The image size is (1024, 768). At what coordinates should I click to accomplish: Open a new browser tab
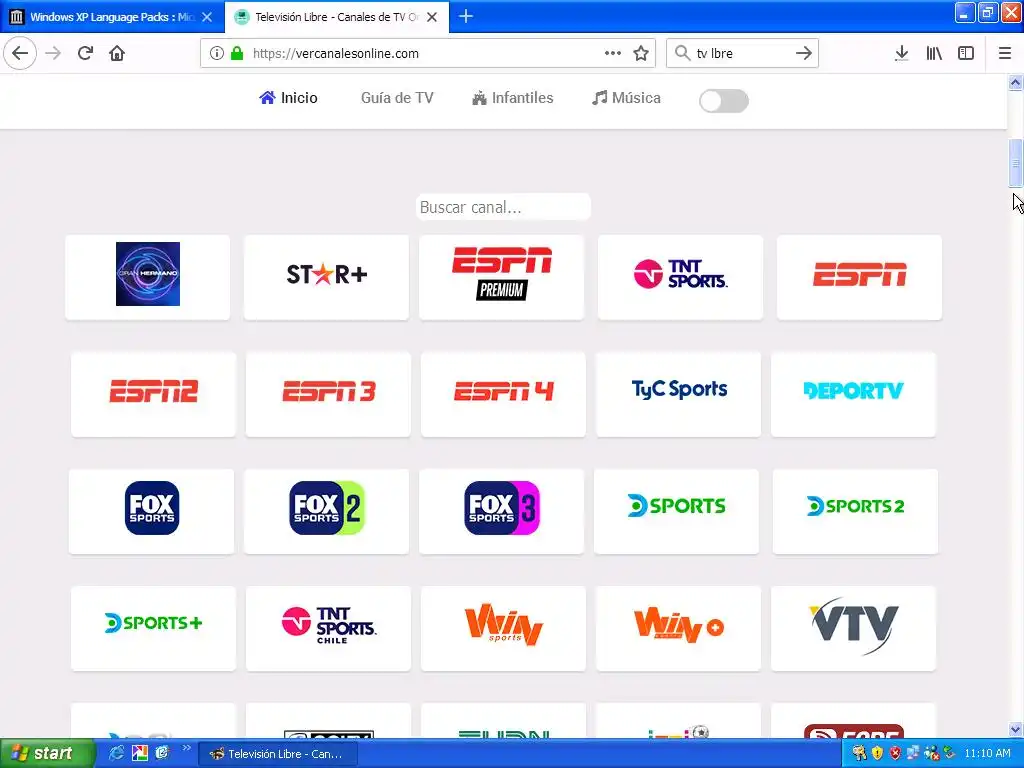point(466,16)
